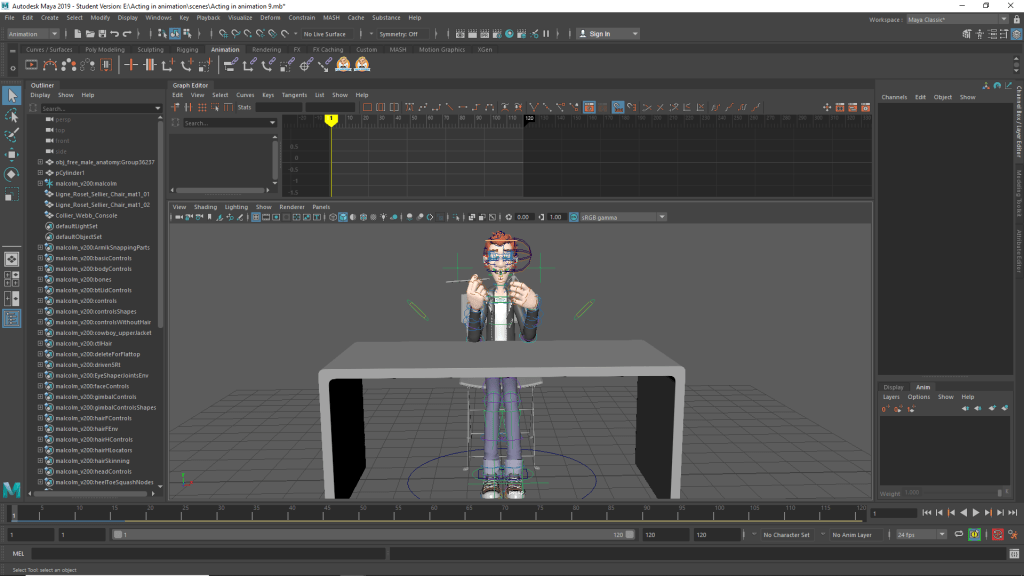This screenshot has height=576, width=1024.
Task: Toggle playback looping mode
Action: (958, 535)
